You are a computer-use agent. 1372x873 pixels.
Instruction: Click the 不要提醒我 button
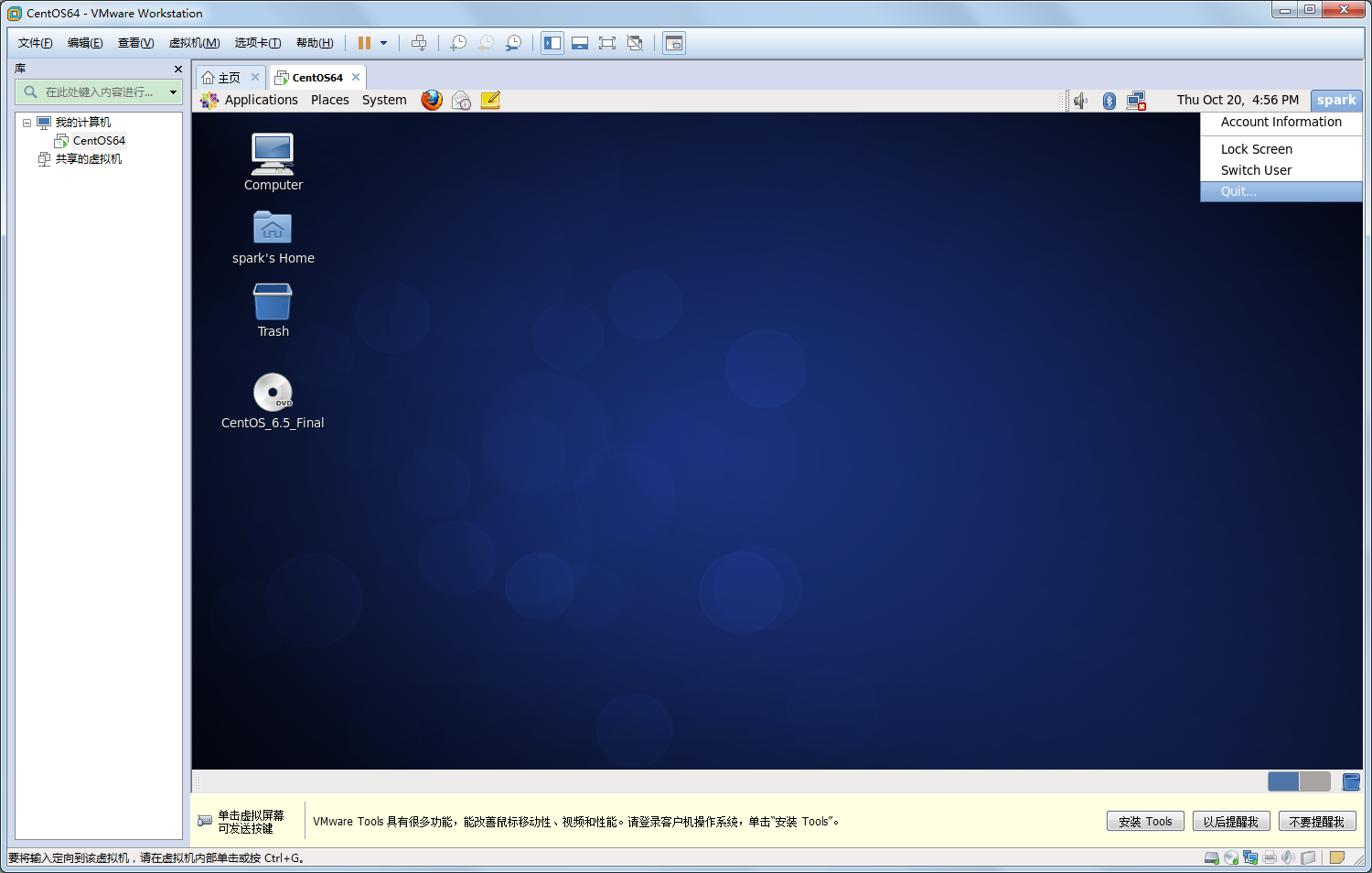1317,822
